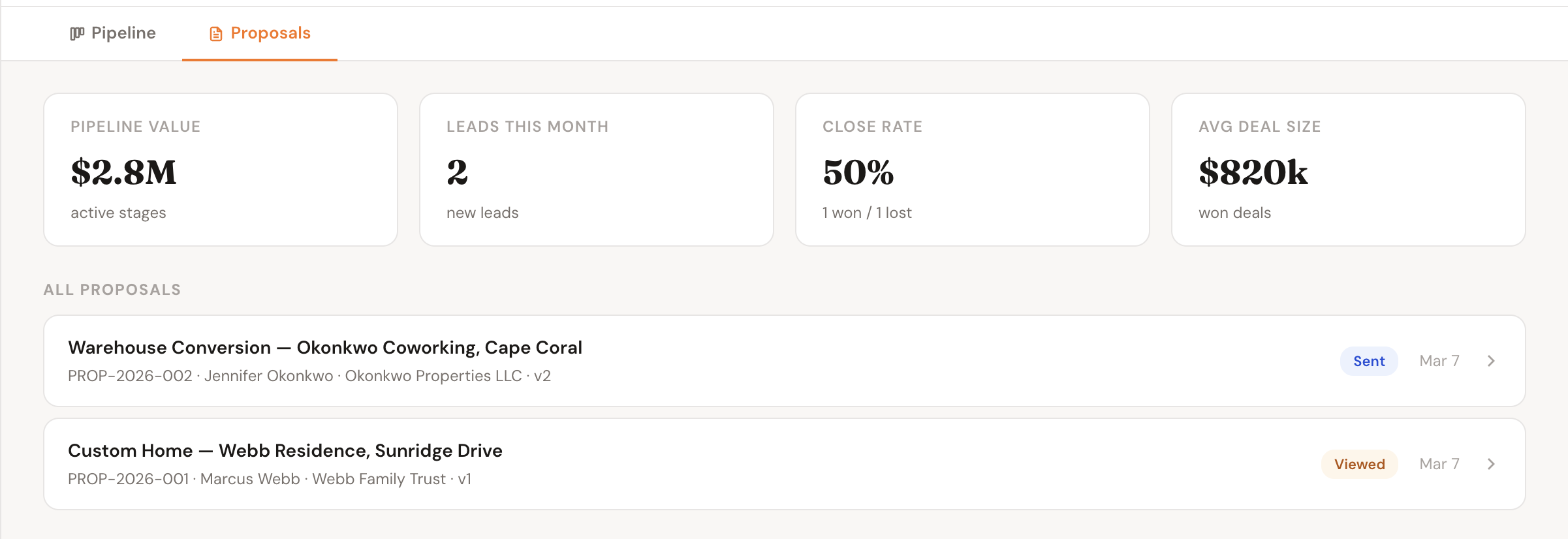The height and width of the screenshot is (539, 1568).
Task: Select the Proposals tab label
Action: coord(270,33)
